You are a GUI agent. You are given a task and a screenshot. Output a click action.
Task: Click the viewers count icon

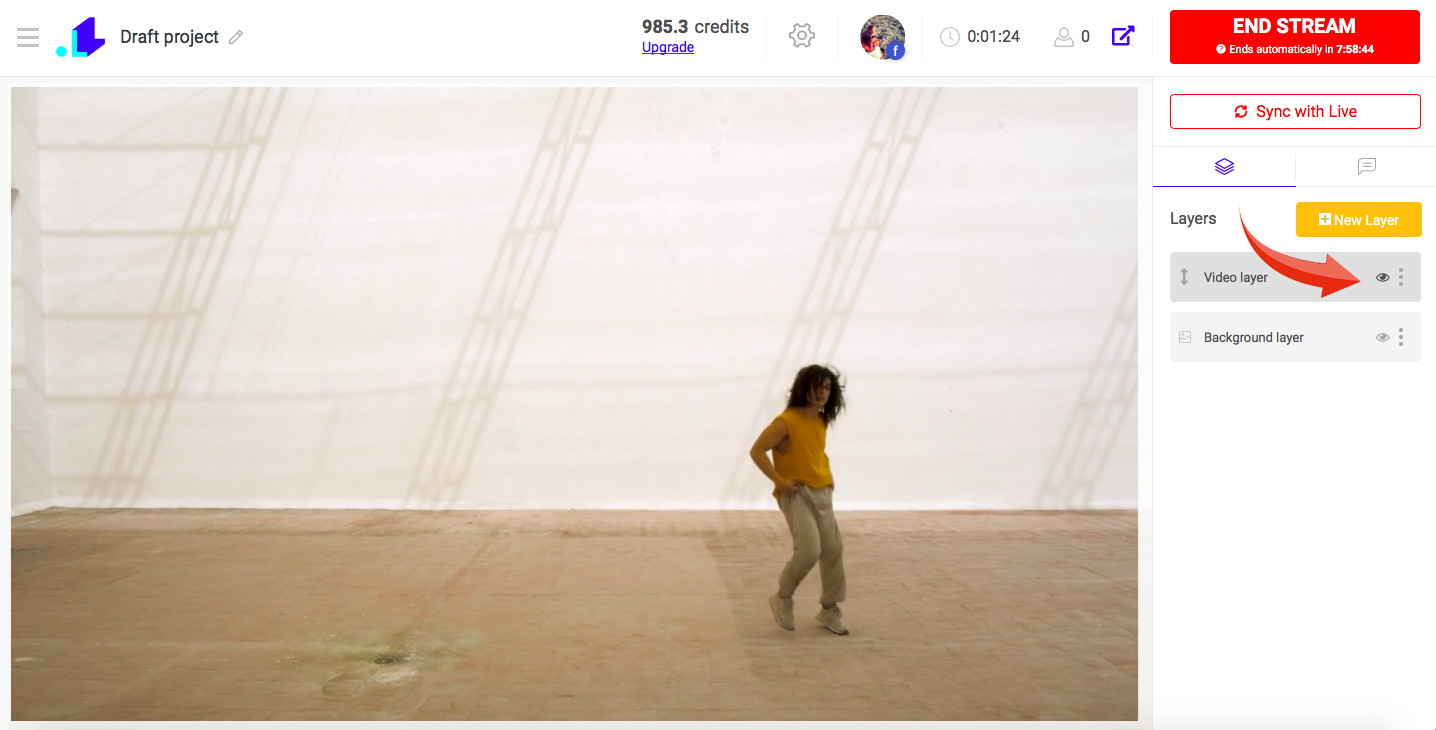(1063, 37)
